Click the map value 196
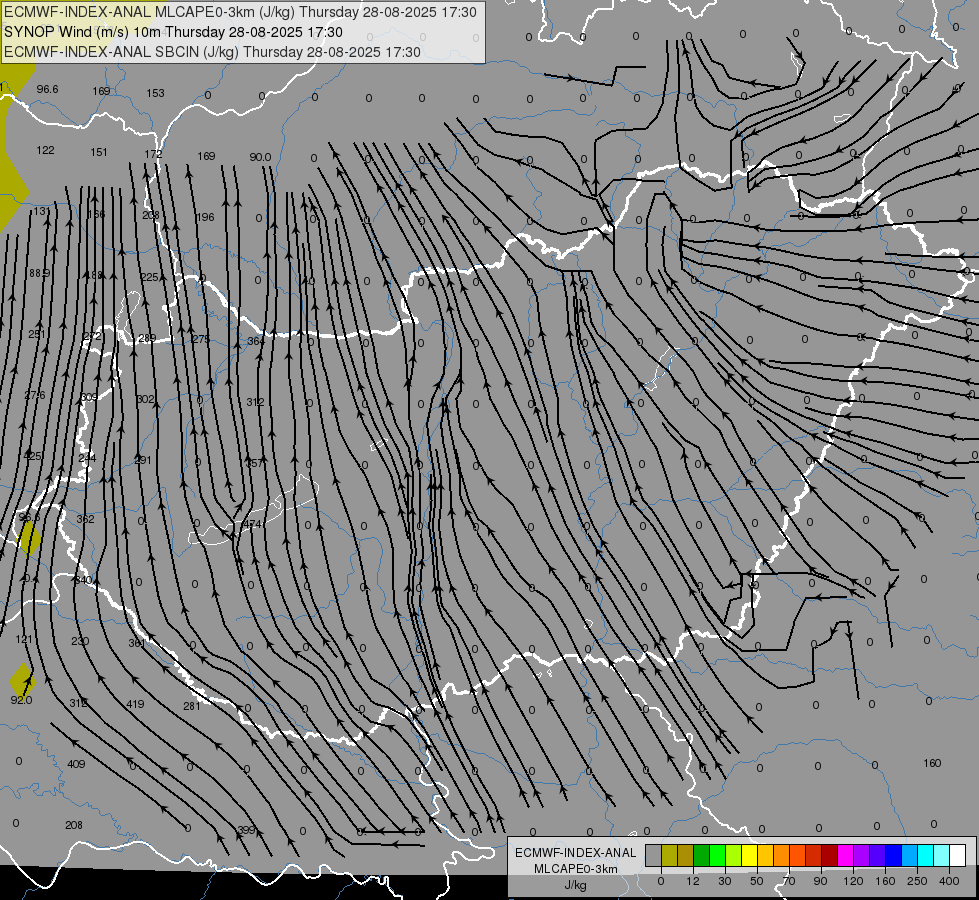The height and width of the screenshot is (900, 979). click(x=205, y=217)
